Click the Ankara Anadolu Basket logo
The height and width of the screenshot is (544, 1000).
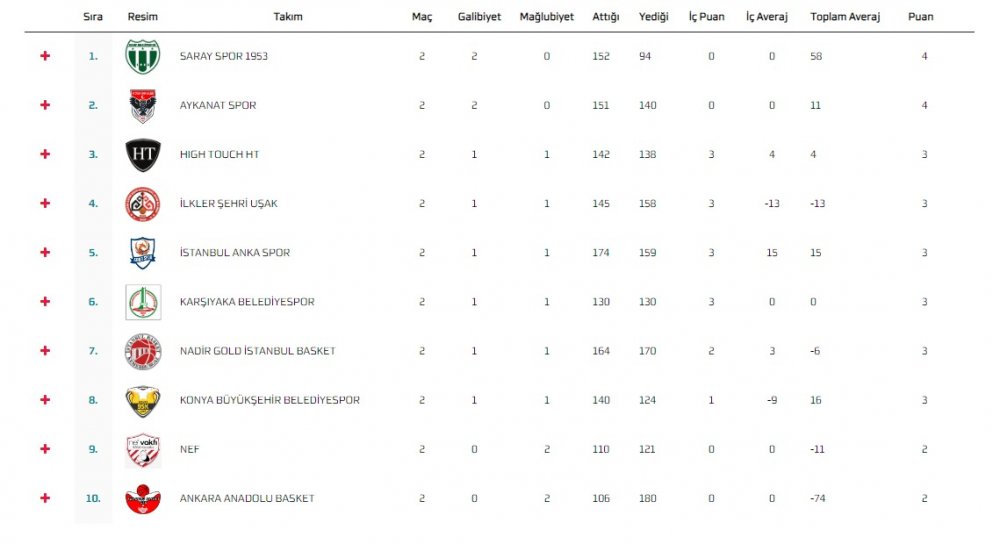pos(143,499)
